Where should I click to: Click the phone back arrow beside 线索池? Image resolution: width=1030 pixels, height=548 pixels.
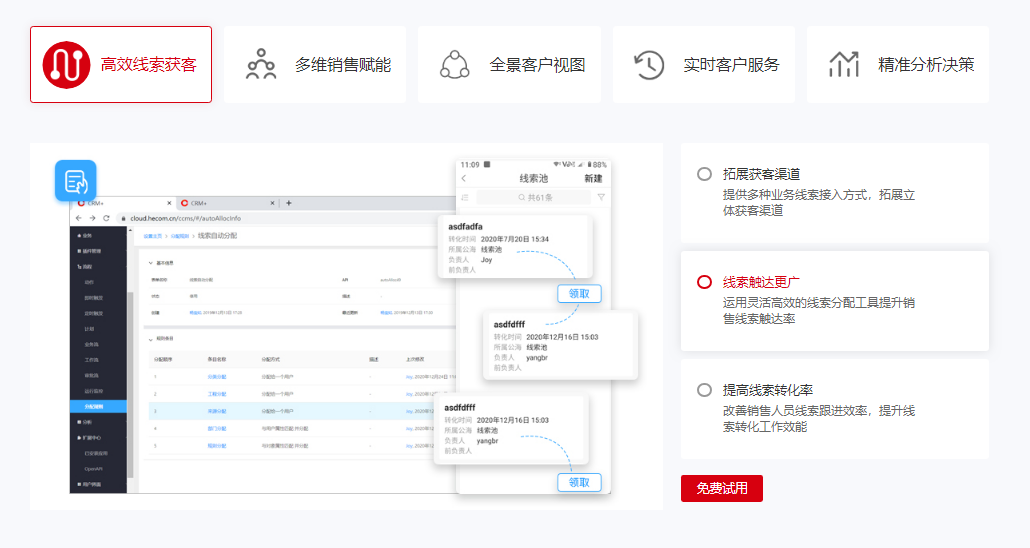coord(464,178)
